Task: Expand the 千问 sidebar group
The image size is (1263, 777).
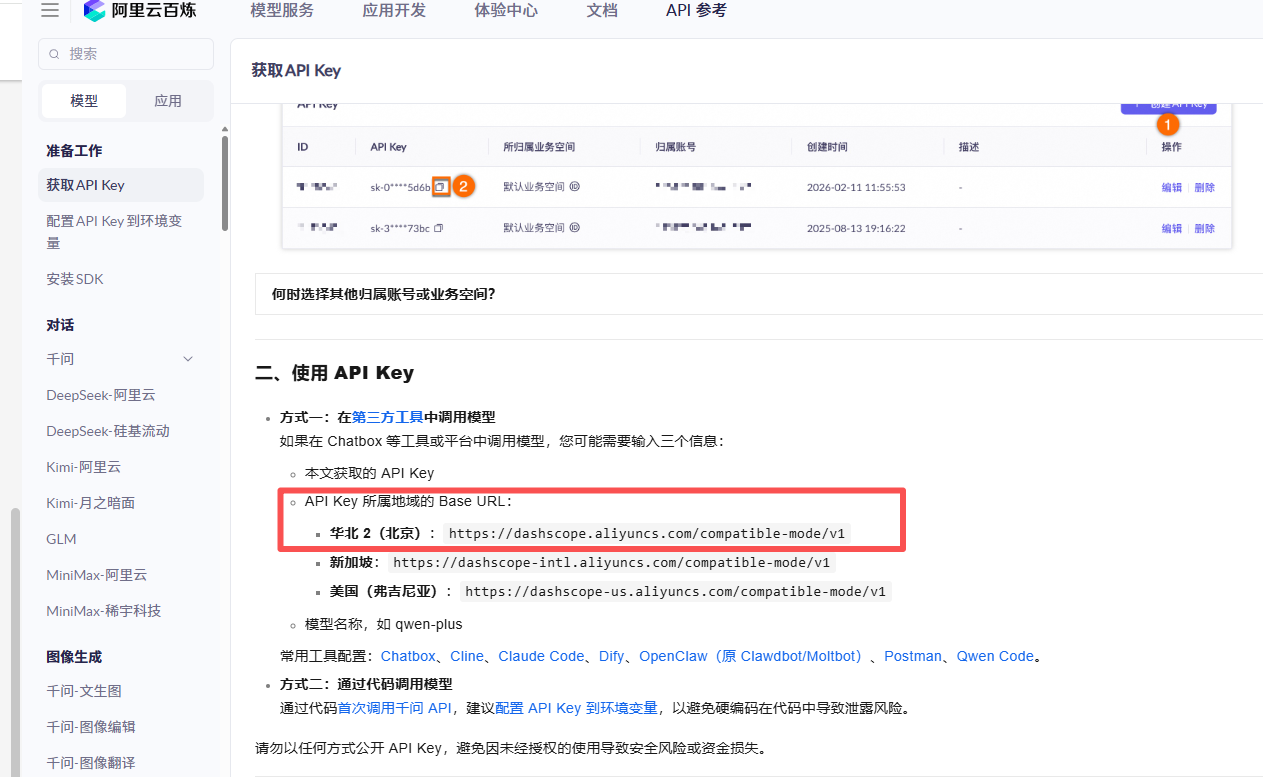Action: 188,359
